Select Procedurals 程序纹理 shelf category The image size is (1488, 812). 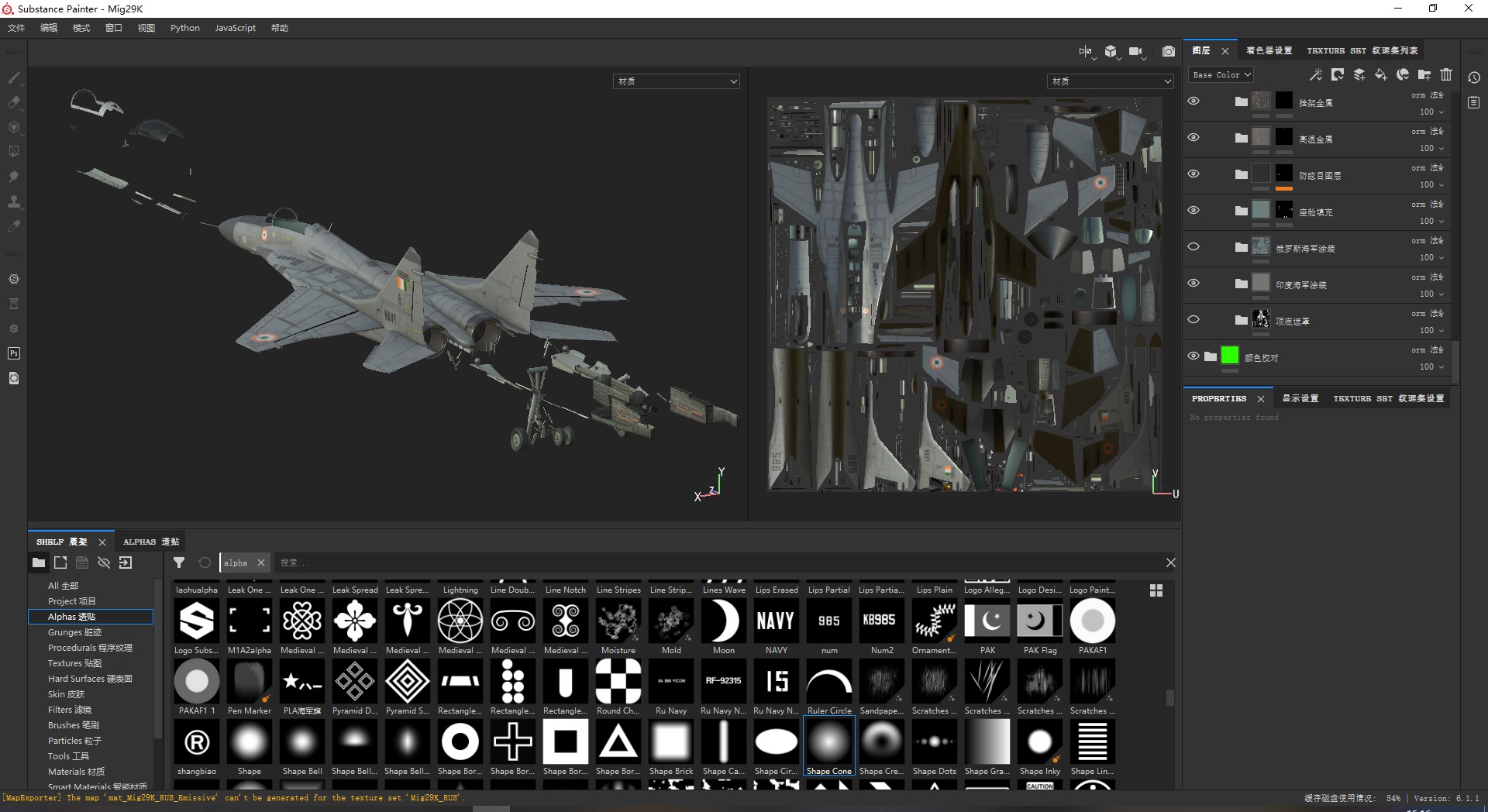(x=90, y=648)
